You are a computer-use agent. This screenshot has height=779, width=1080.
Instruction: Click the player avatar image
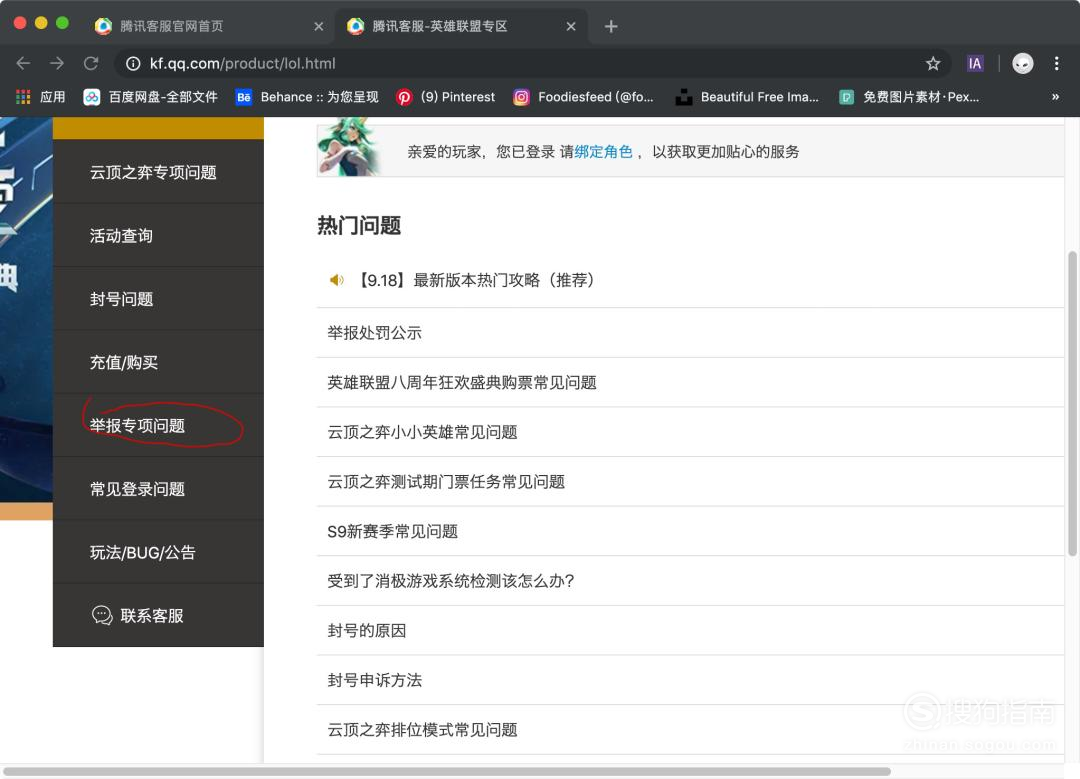click(x=349, y=147)
